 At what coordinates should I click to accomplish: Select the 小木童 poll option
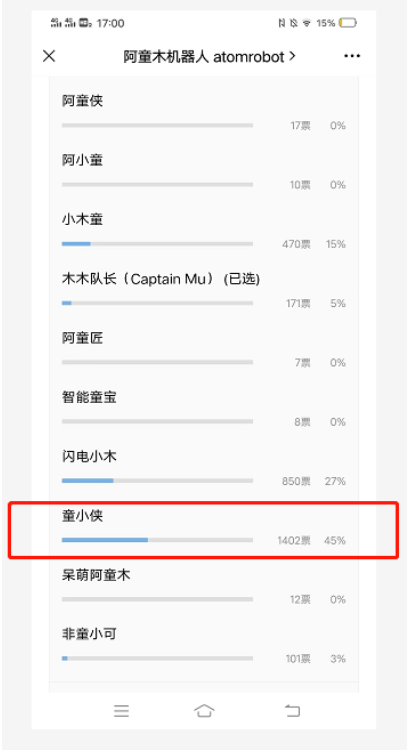(204, 232)
